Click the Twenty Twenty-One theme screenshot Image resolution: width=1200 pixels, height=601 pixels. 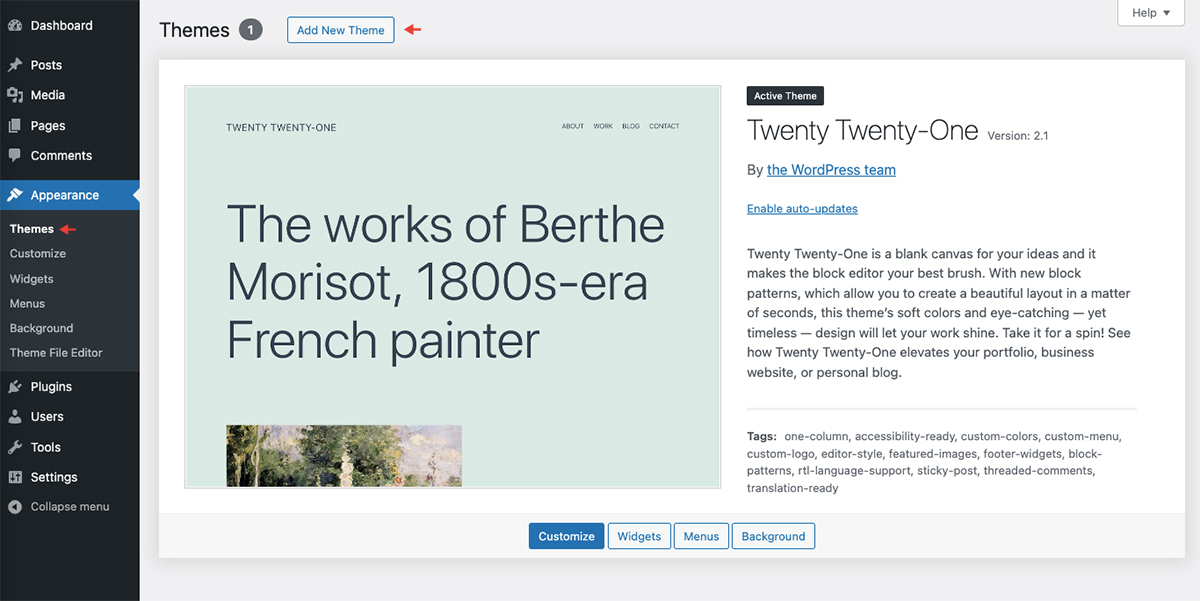click(x=452, y=287)
